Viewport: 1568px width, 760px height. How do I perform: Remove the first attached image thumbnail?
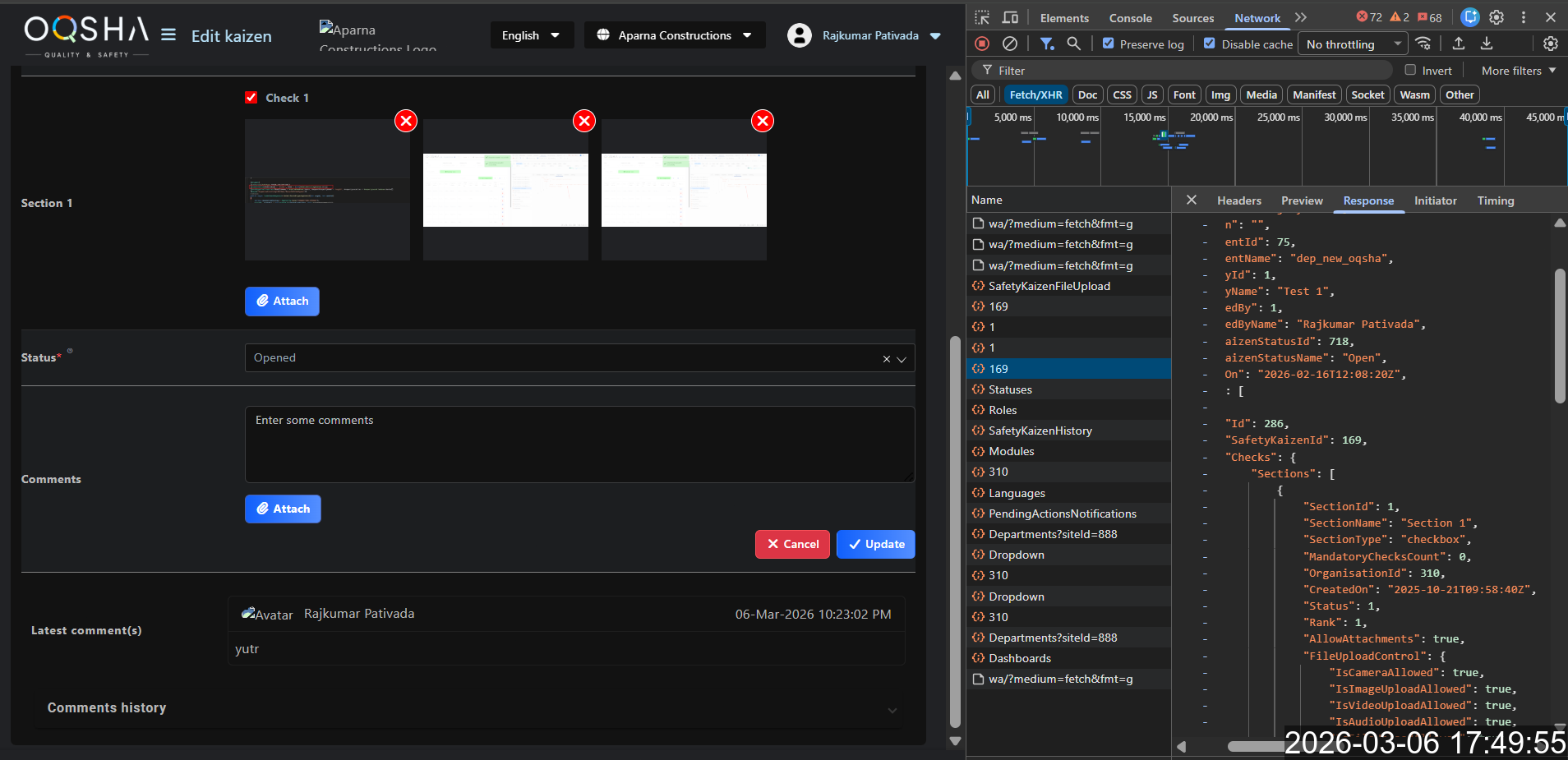click(x=406, y=121)
